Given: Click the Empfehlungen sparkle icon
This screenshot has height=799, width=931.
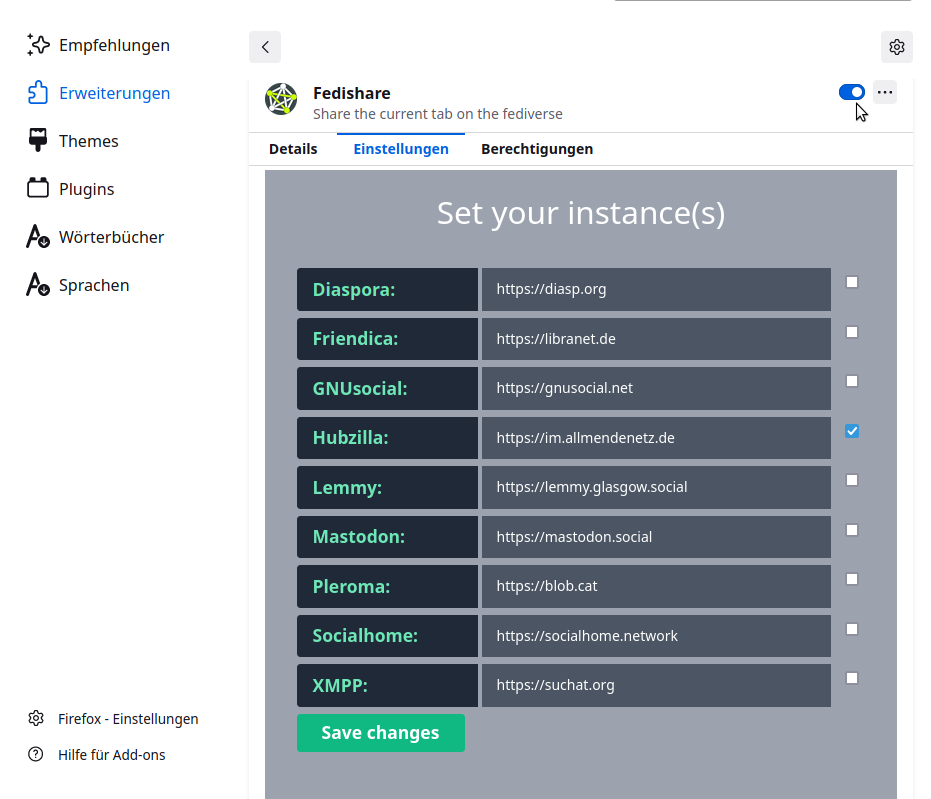Looking at the screenshot, I should tap(38, 45).
